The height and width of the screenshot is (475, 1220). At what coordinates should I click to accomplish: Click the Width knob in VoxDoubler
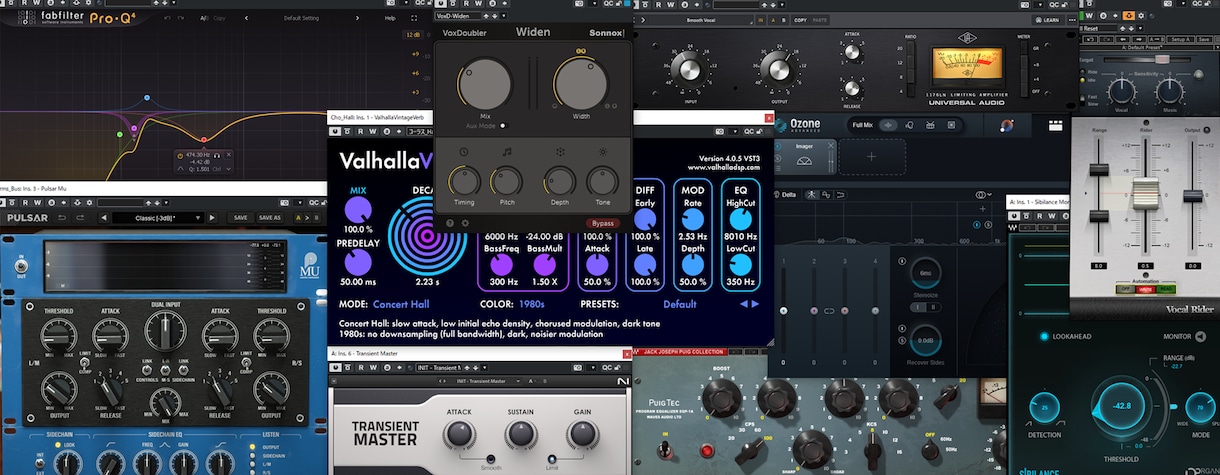click(x=581, y=84)
